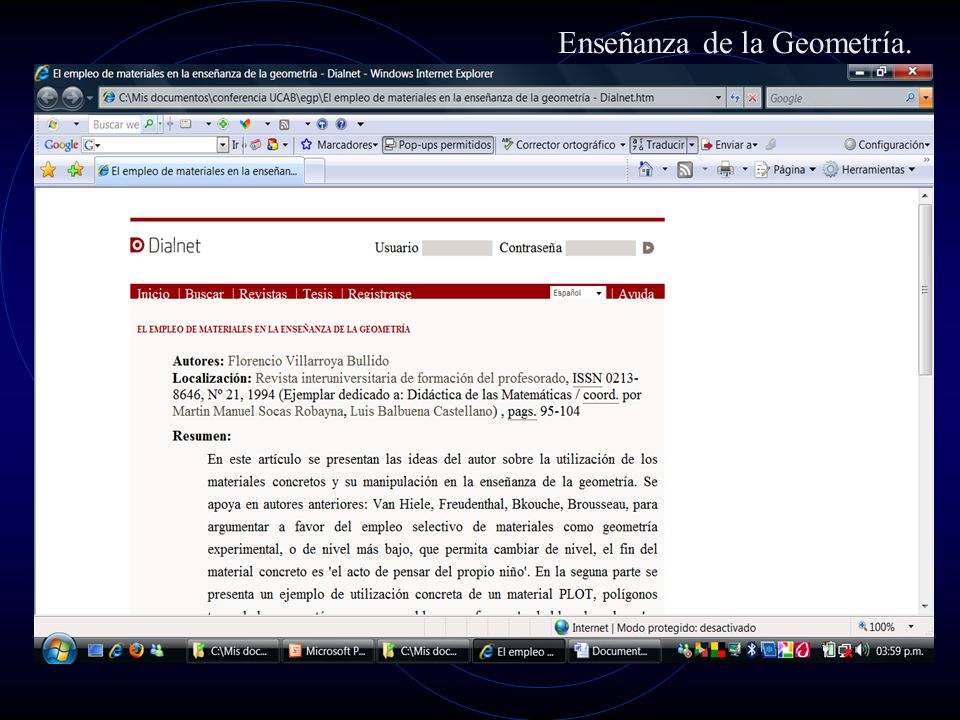
Task: Launch Firefox from Quick Launch
Action: [136, 650]
